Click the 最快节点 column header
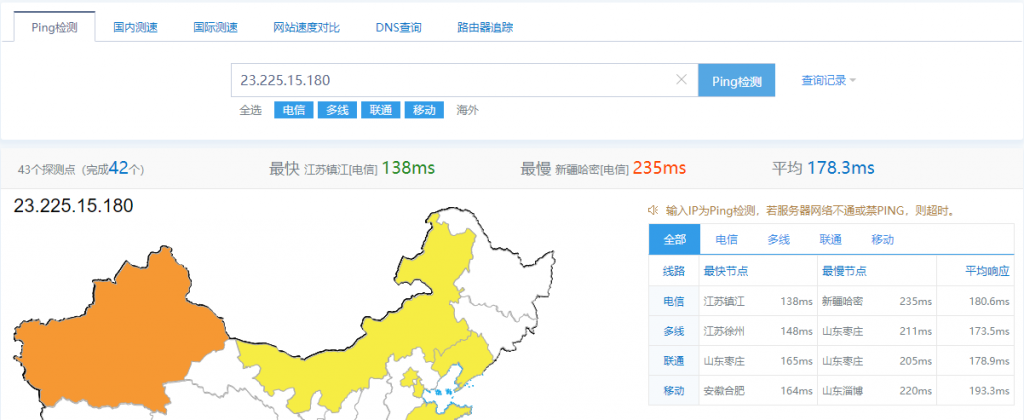This screenshot has width=1024, height=420. point(726,271)
